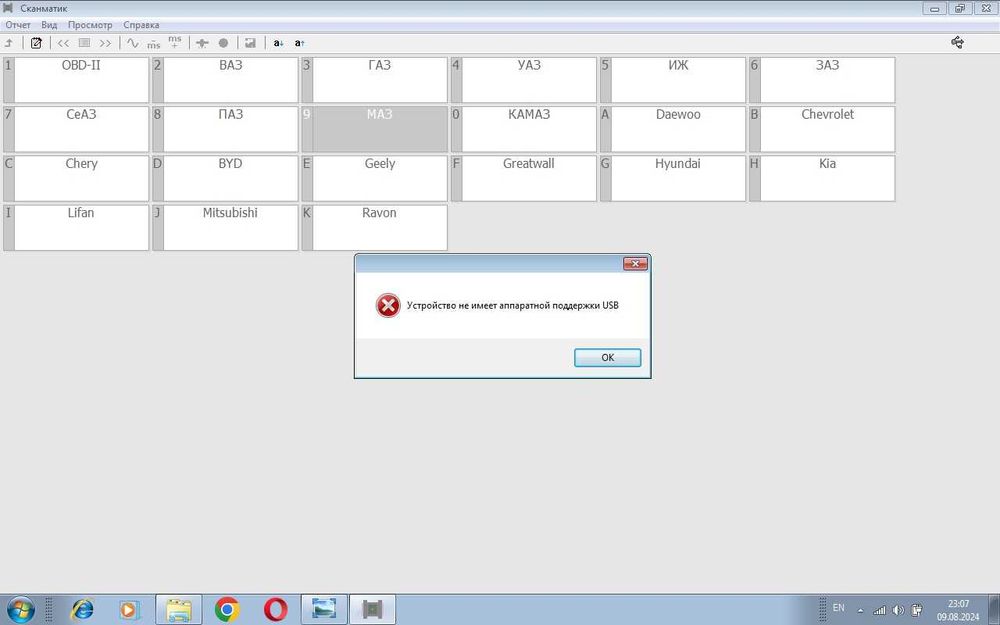
Task: Select the ВАЗ tile
Action: pyautogui.click(x=226, y=80)
